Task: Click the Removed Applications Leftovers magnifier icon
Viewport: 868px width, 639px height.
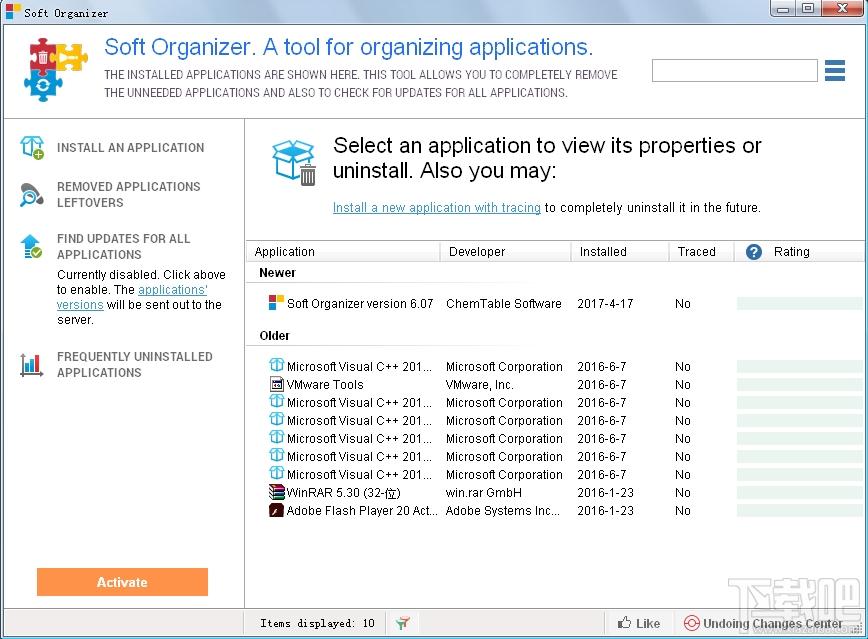Action: pos(32,195)
